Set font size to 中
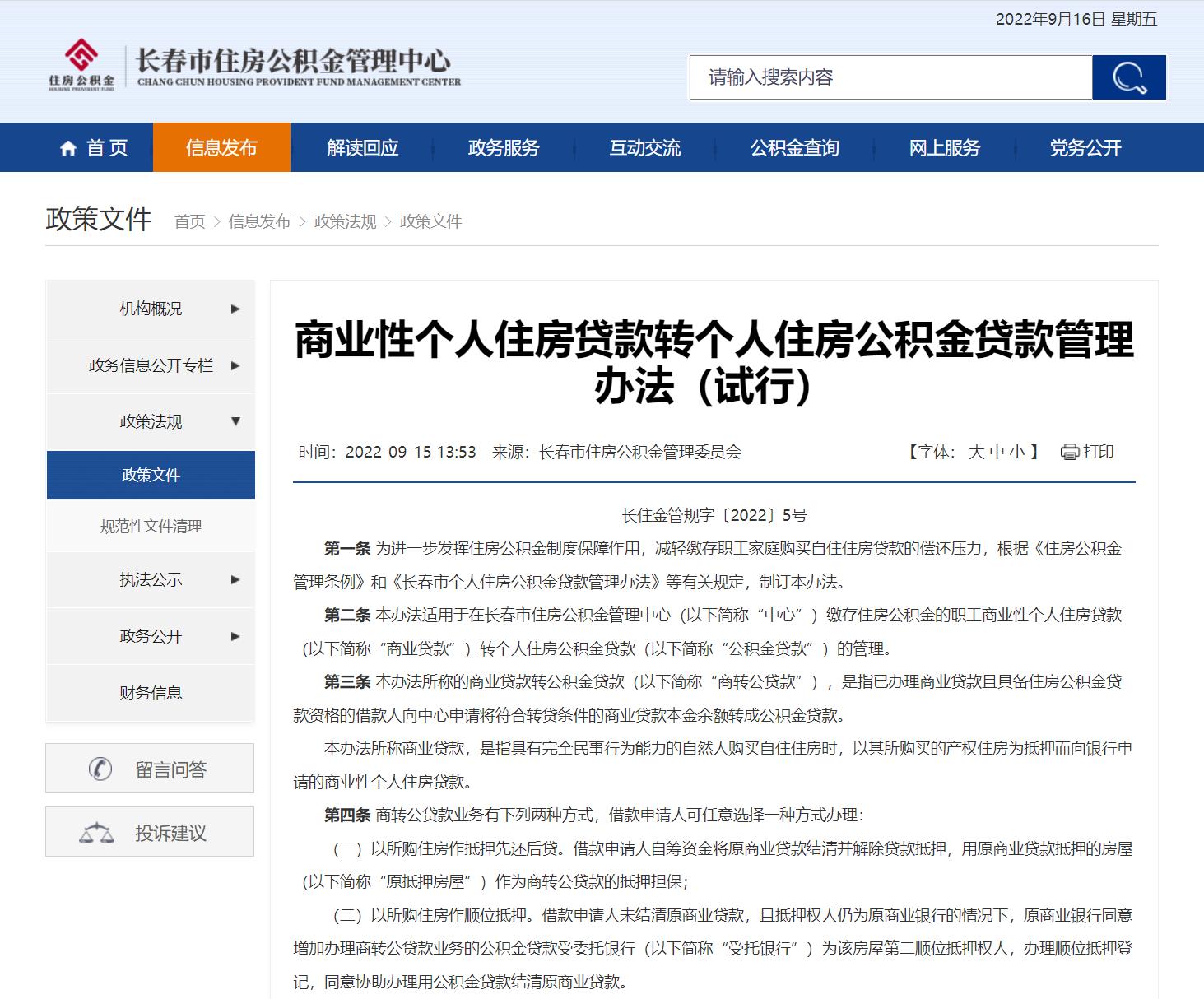This screenshot has width=1204, height=999. (997, 452)
